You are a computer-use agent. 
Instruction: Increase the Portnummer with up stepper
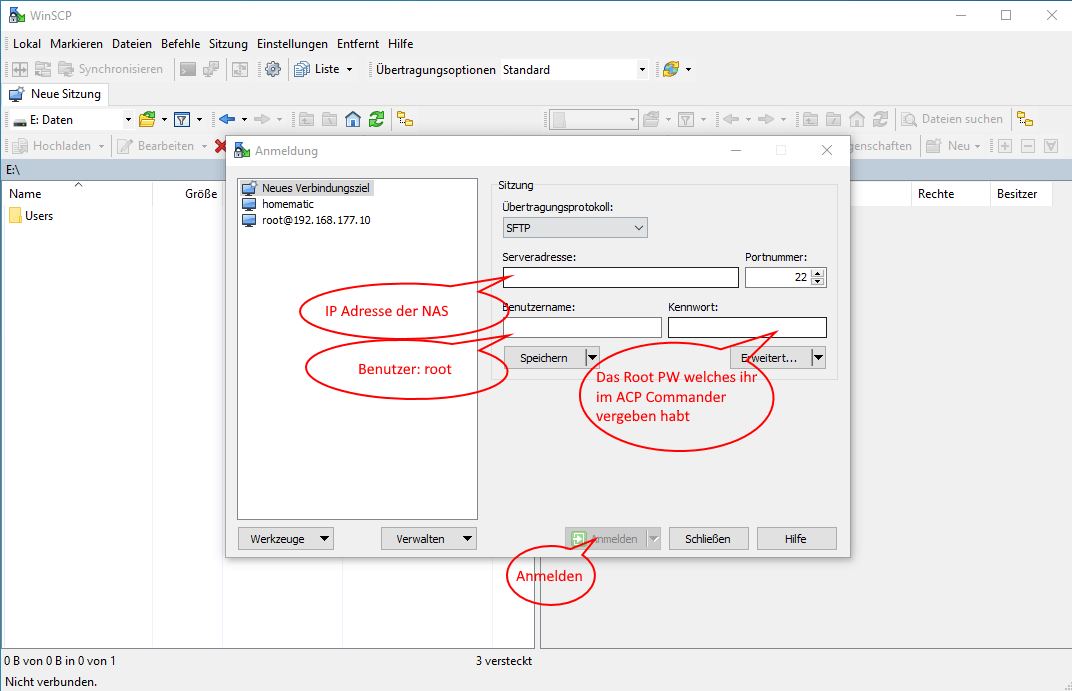pos(818,273)
